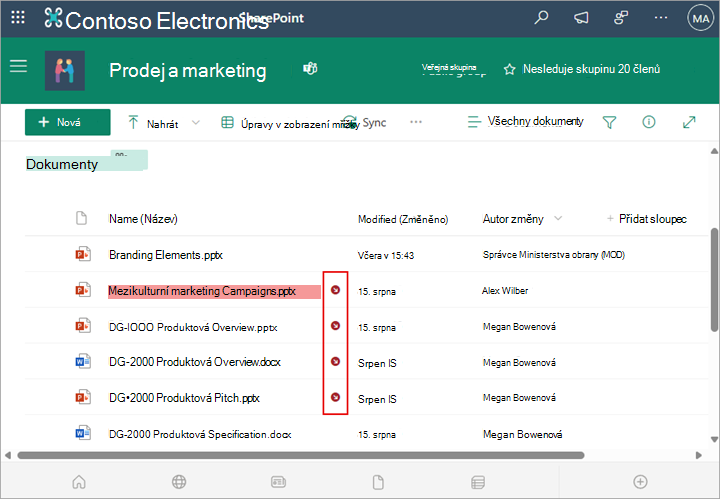Click the file type column header icon
The height and width of the screenshot is (499, 720).
[81, 218]
